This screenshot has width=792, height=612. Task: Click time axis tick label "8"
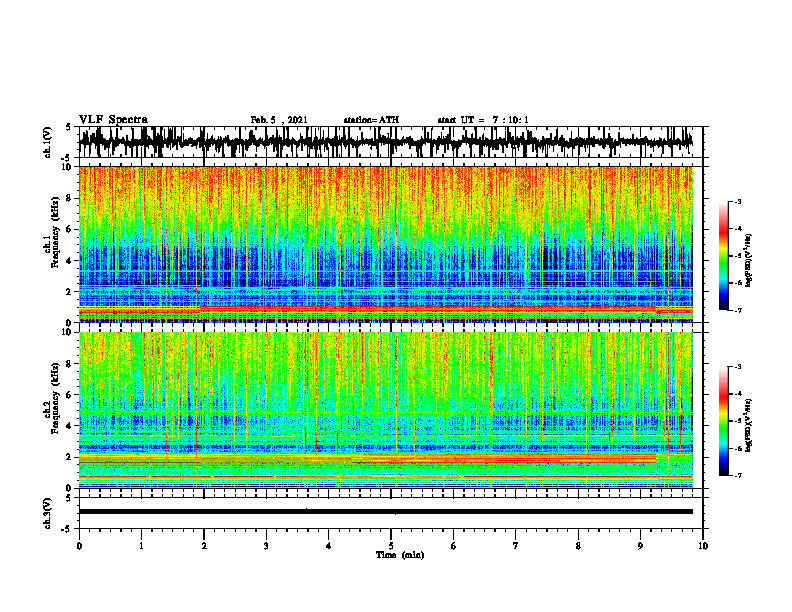click(578, 546)
